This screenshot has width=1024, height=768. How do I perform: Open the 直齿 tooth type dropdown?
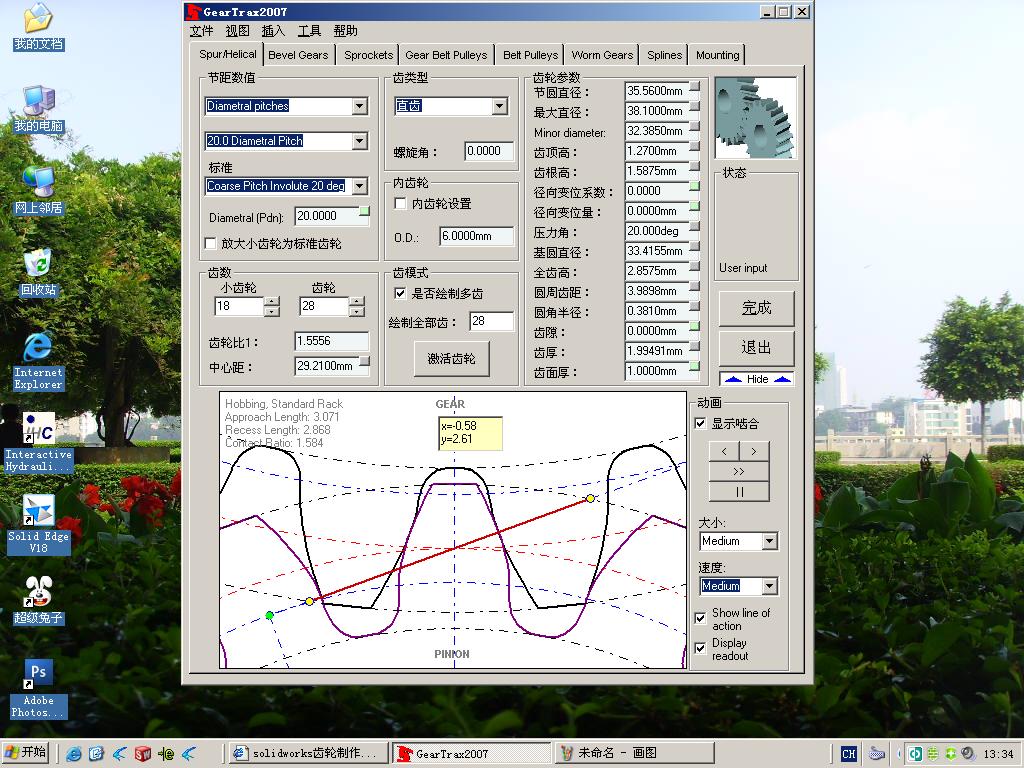point(500,106)
